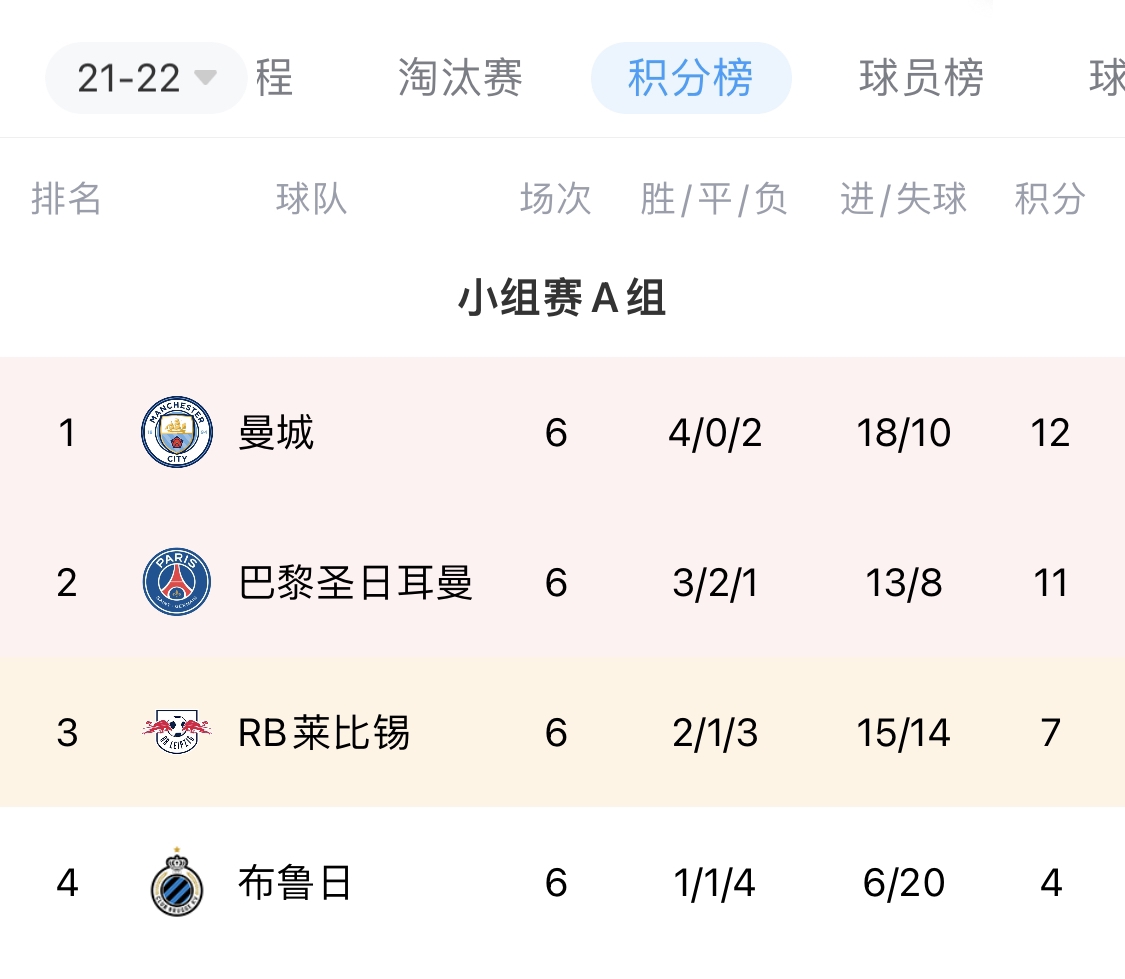Click the 小组赛 A 组 group title
This screenshot has width=1125, height=979.
562,298
